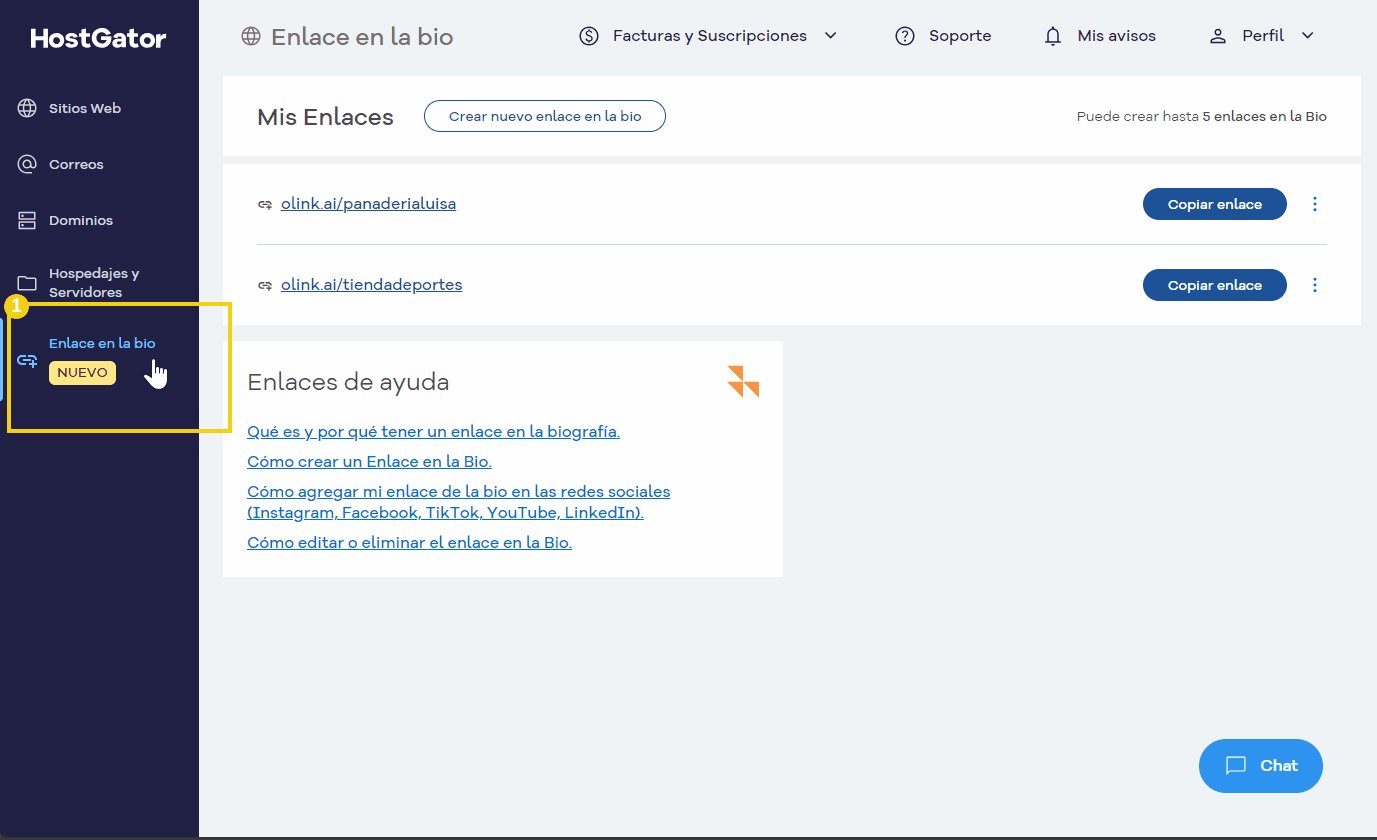Click Crear nuevo enlace en la bio
The width and height of the screenshot is (1377, 840).
click(x=545, y=116)
